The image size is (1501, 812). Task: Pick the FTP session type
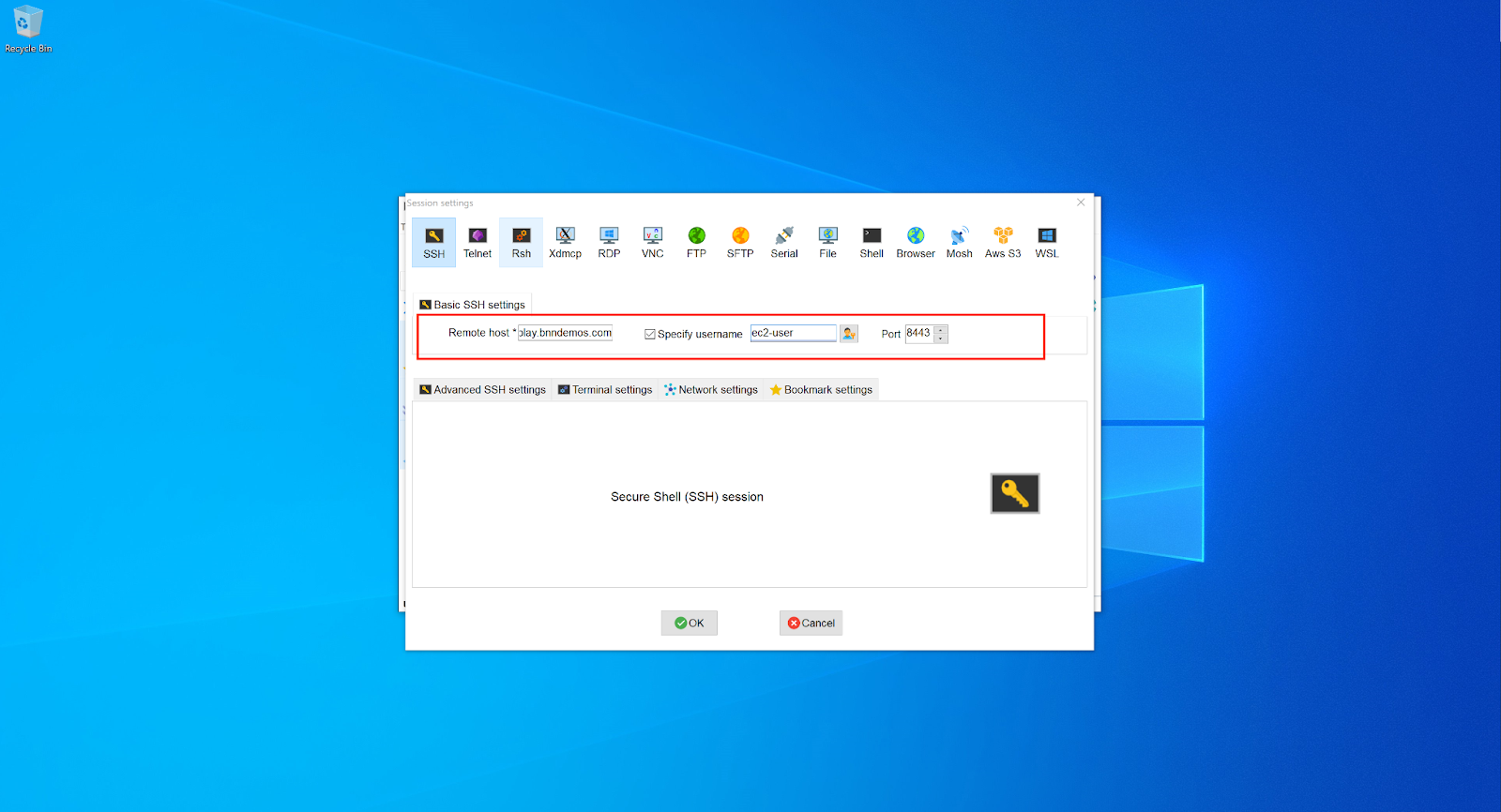[x=696, y=243]
